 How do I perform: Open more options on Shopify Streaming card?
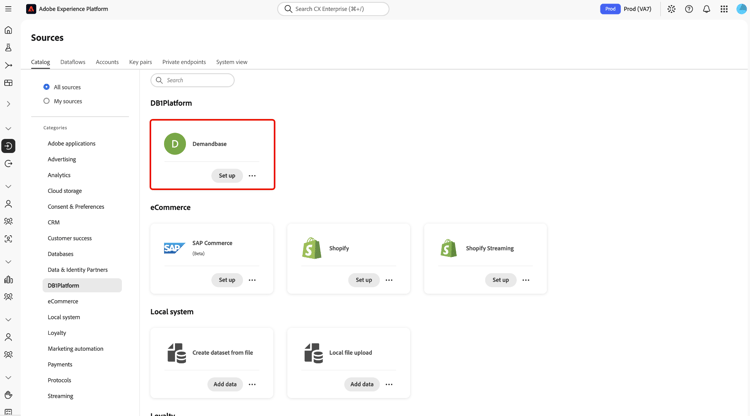(x=526, y=280)
